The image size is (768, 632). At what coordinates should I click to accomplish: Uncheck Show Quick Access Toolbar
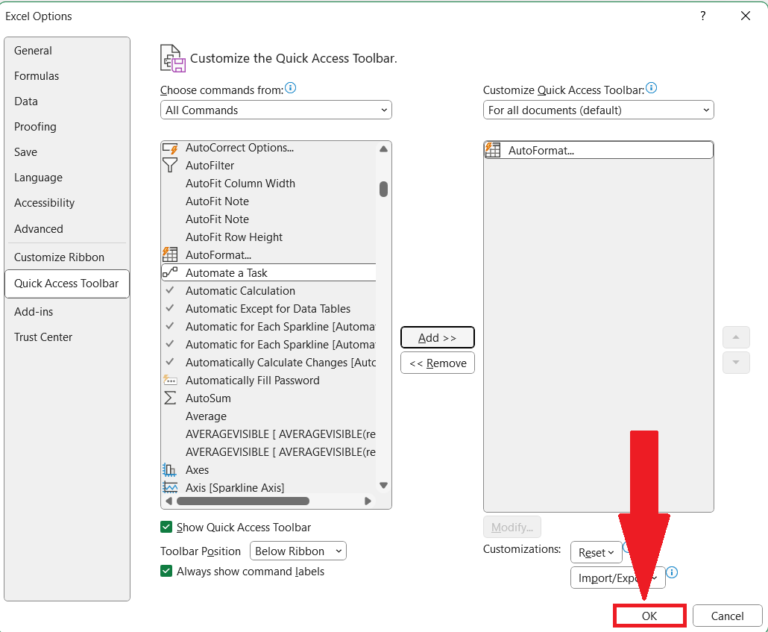click(167, 527)
